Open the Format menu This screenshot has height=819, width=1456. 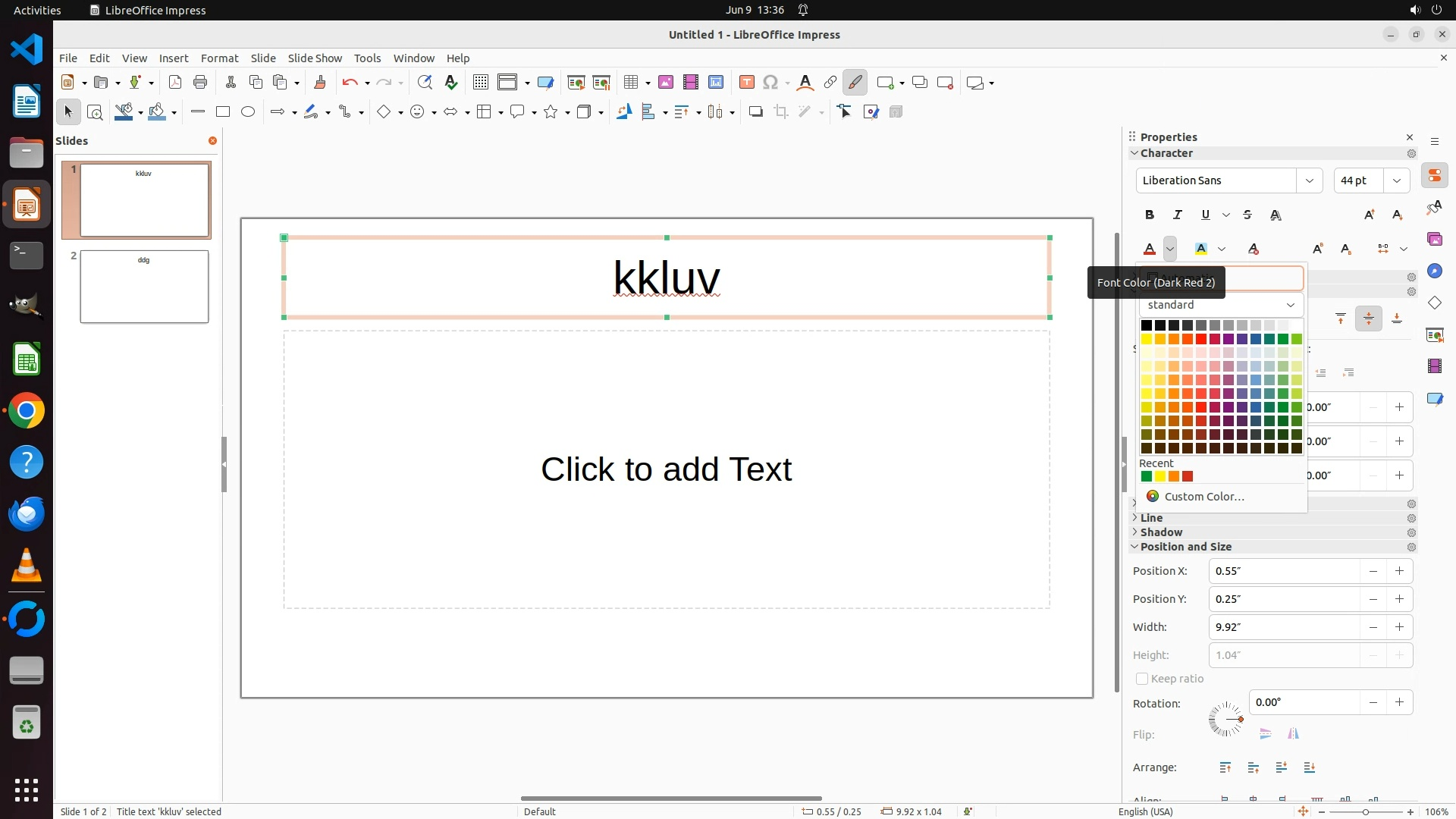click(x=219, y=58)
